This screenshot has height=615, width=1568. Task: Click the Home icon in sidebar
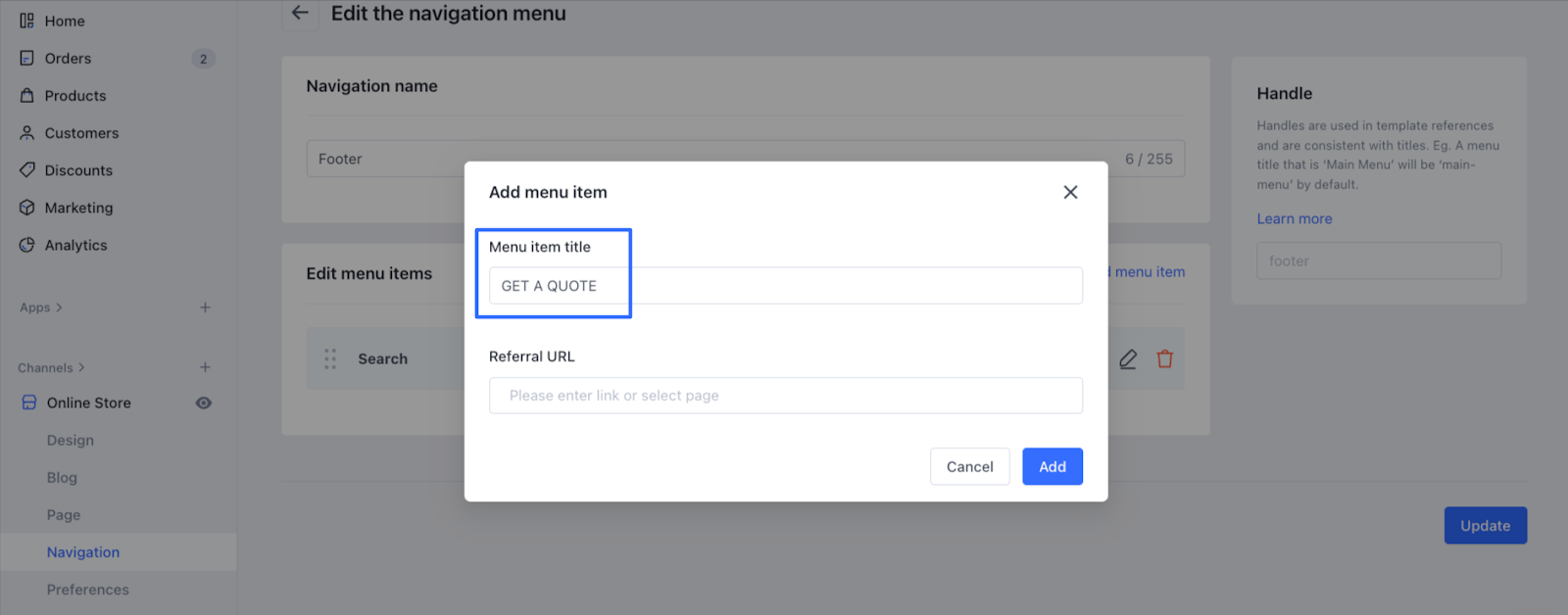(26, 21)
